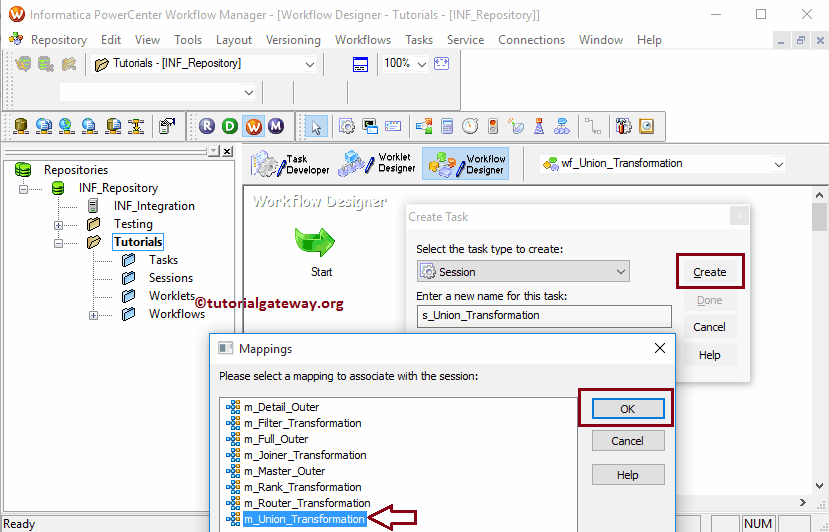Click the yellow database cylinder icon
829x532 pixels.
pyautogui.click(x=21, y=126)
